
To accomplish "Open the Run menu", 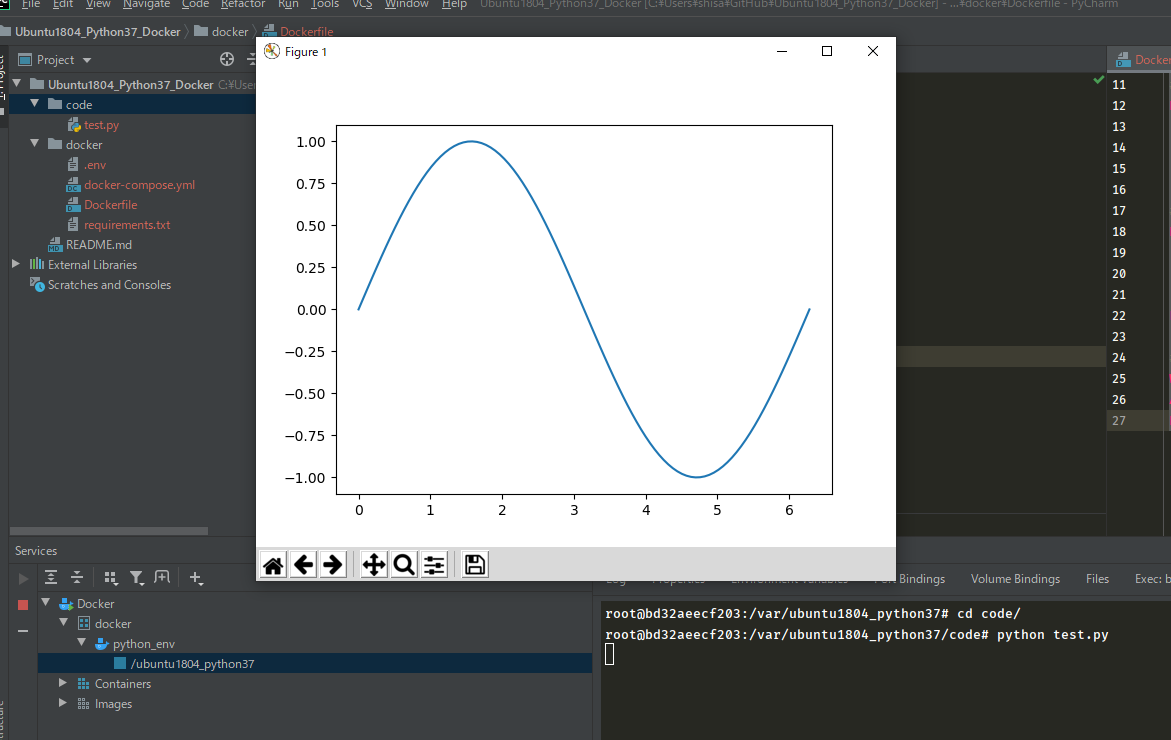I will pos(288,4).
